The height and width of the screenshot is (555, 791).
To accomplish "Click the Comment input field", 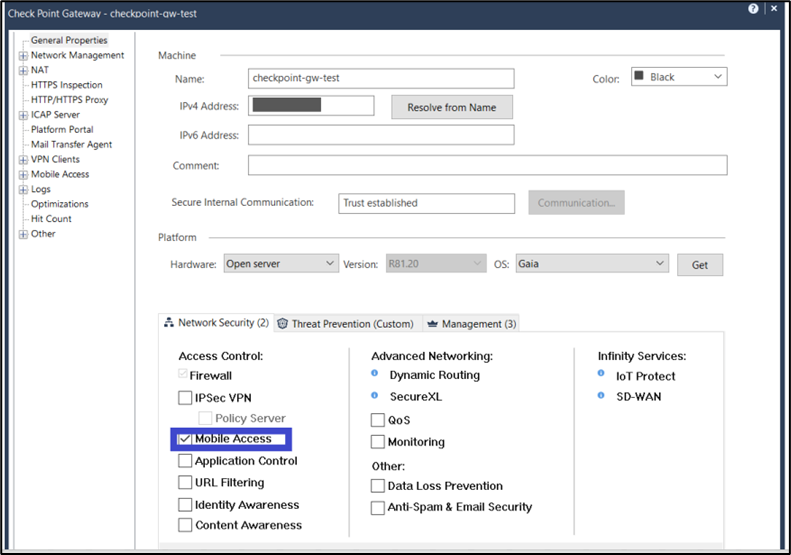I will coord(487,165).
